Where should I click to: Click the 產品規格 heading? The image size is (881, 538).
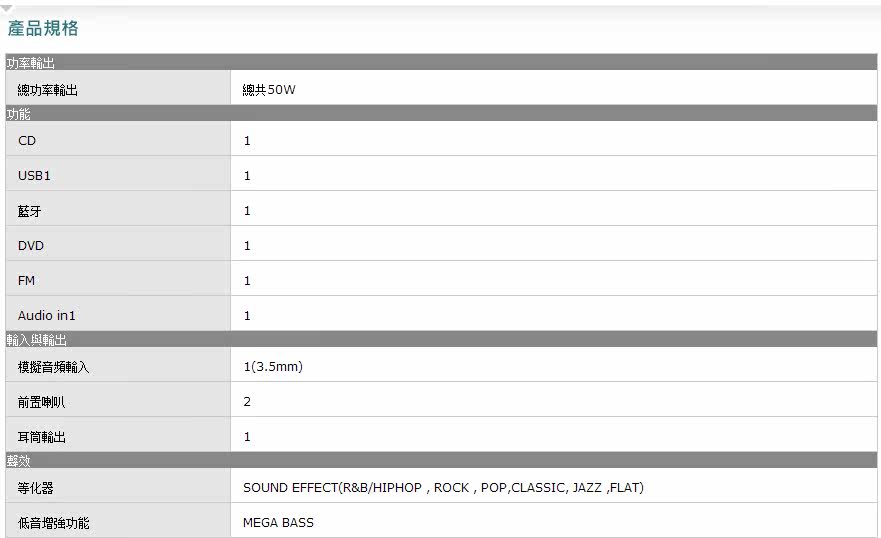click(x=42, y=28)
